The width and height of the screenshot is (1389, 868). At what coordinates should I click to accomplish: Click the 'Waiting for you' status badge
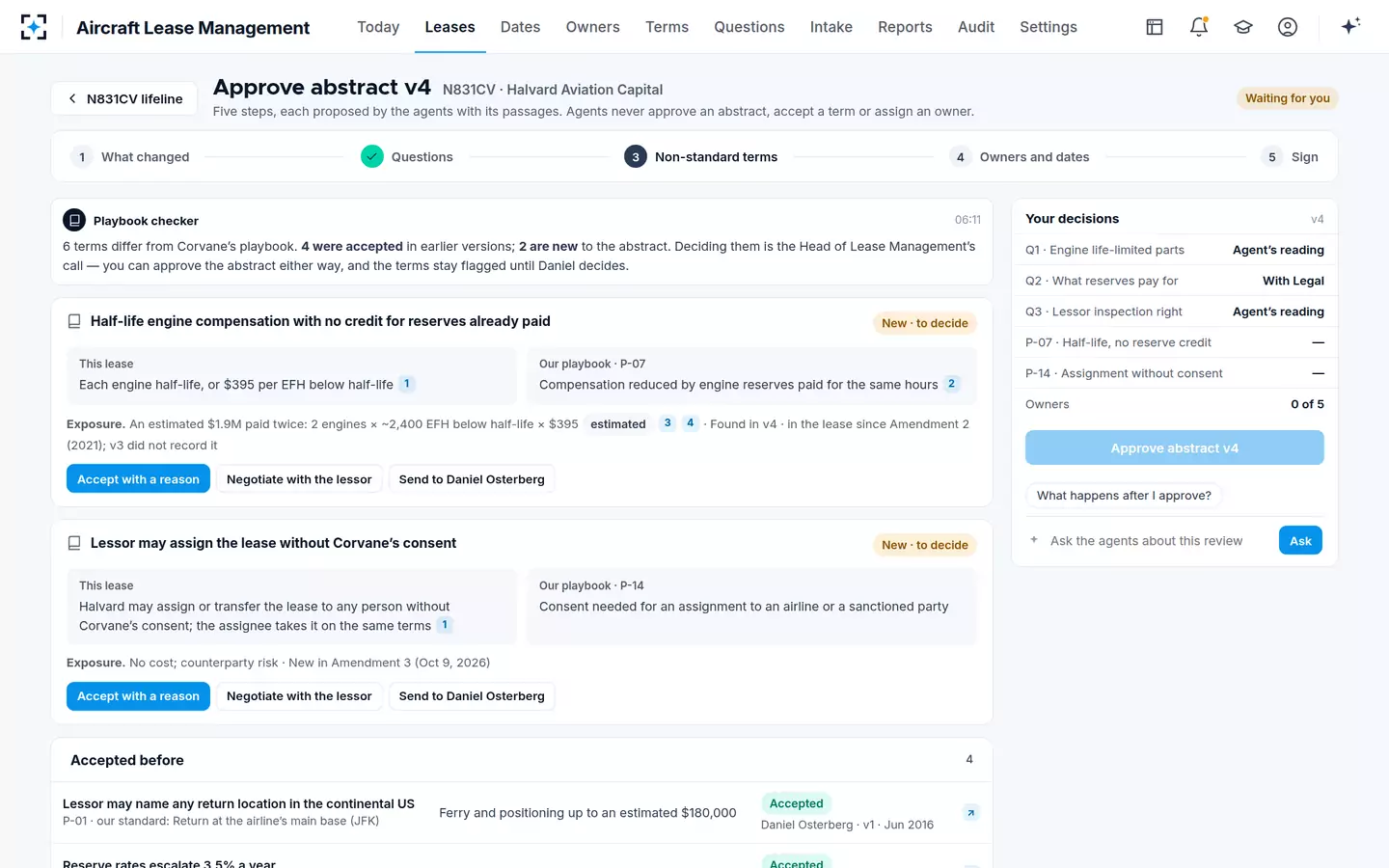(1288, 98)
